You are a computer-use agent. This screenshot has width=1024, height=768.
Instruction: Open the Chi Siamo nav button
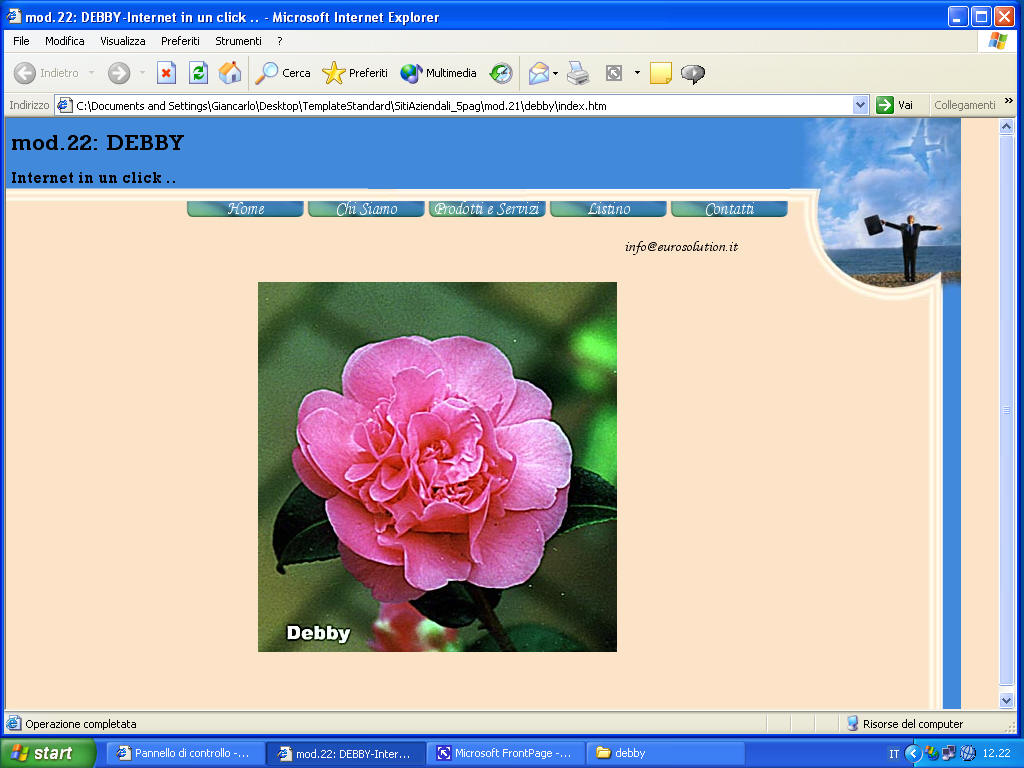[366, 209]
